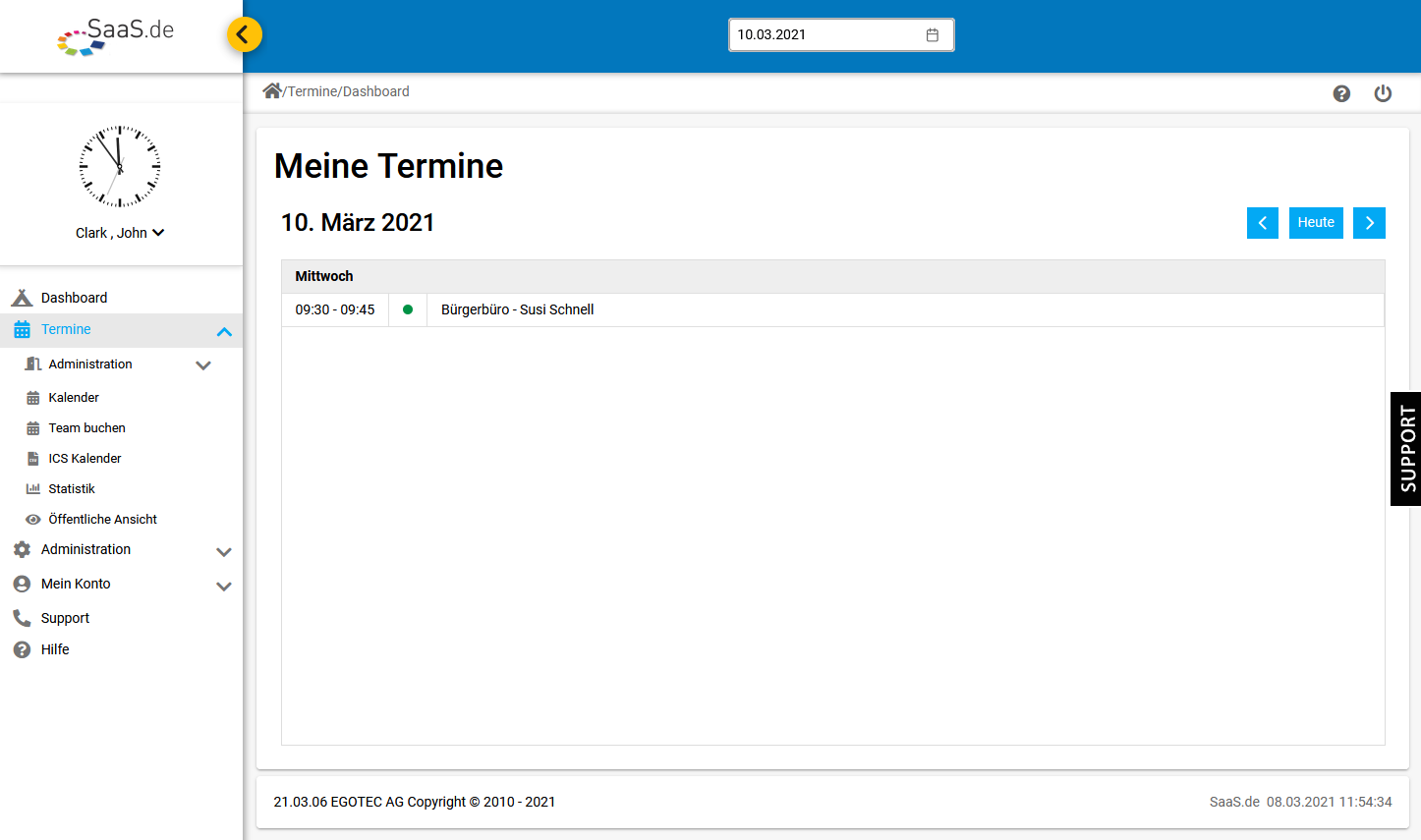Open ICS Kalender

pyautogui.click(x=85, y=458)
